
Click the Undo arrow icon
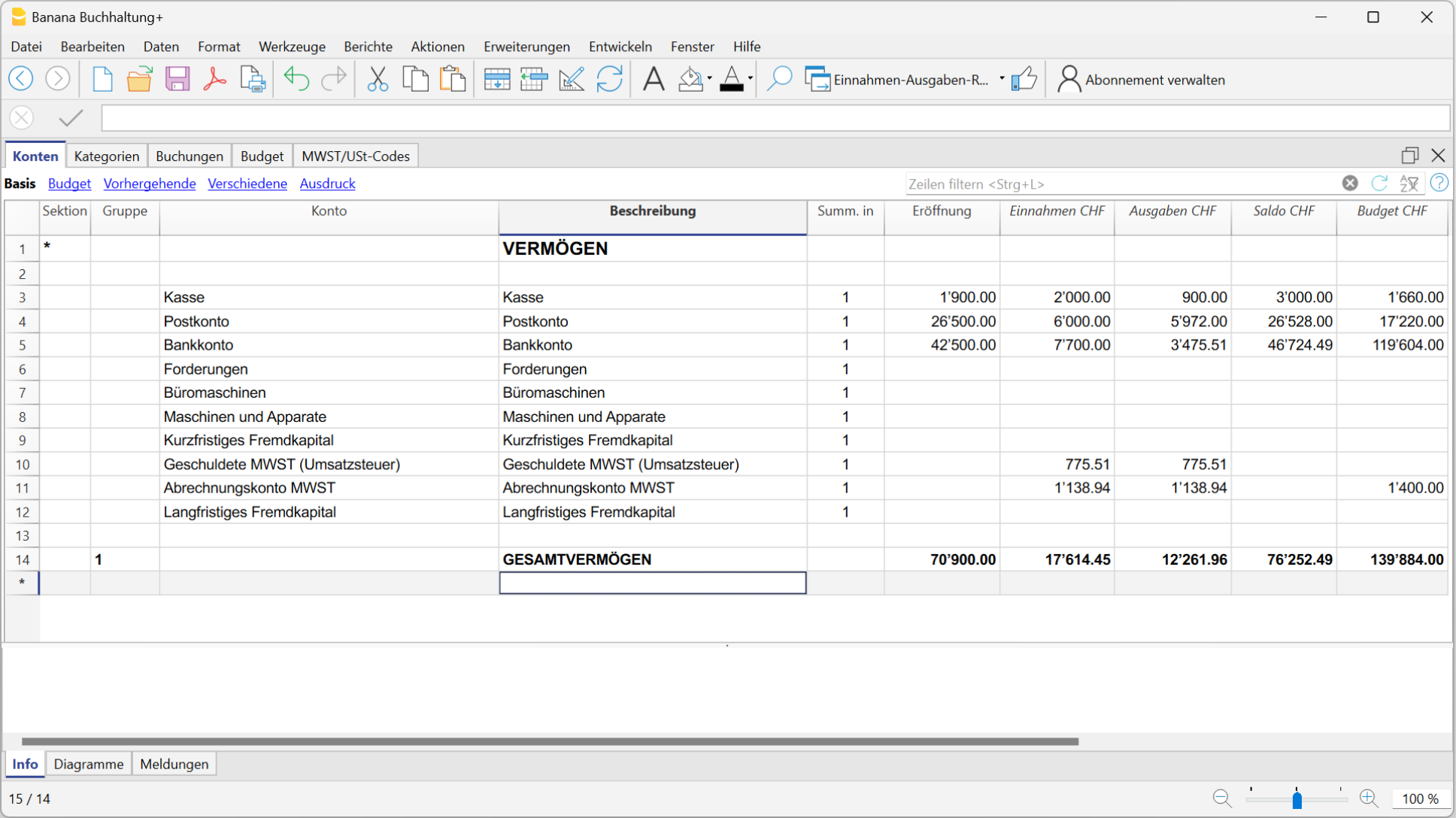[296, 79]
